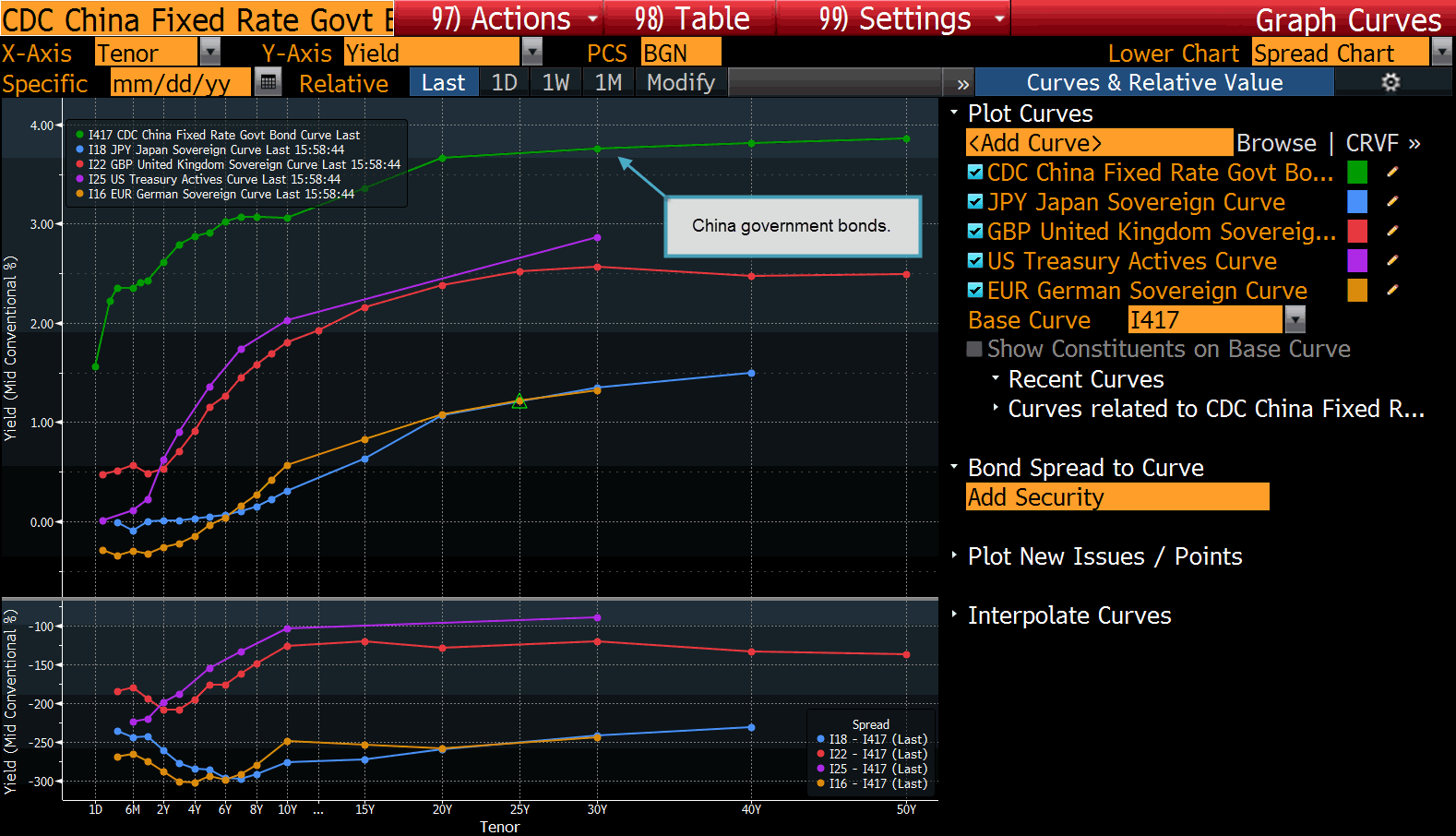Open the Y-Axis Yield dropdown arrow
The height and width of the screenshot is (836, 1456).
532,53
